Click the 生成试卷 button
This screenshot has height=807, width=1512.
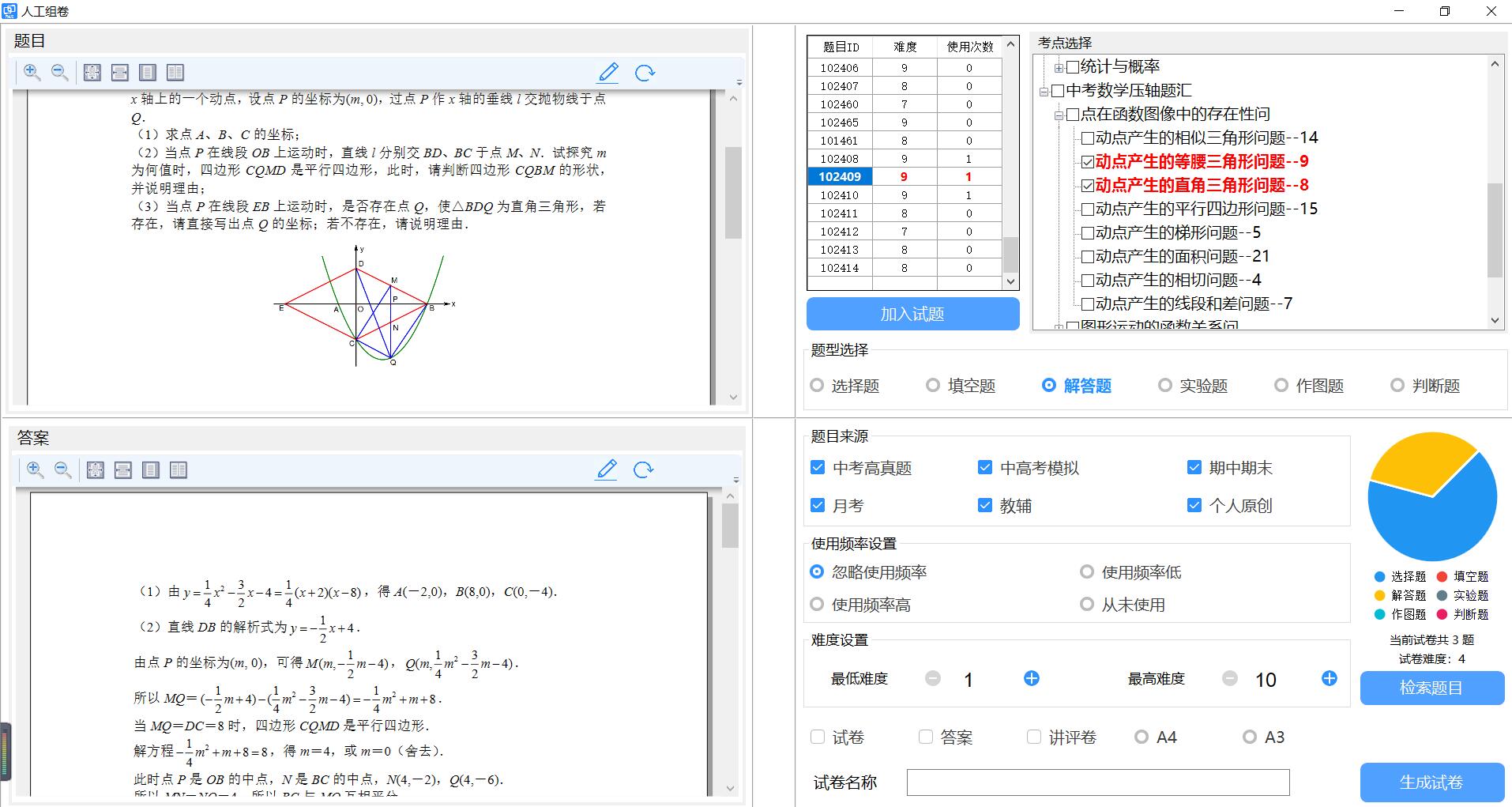click(1431, 782)
